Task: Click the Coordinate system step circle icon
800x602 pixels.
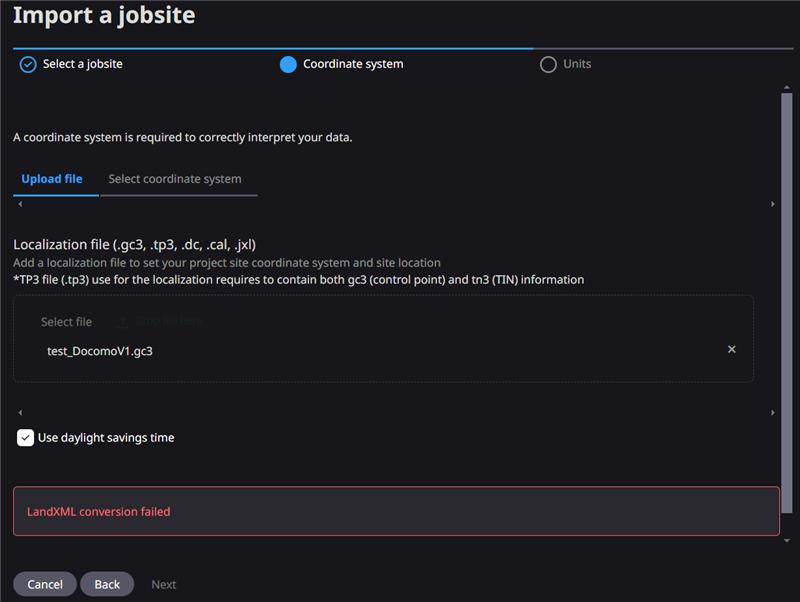Action: point(288,65)
